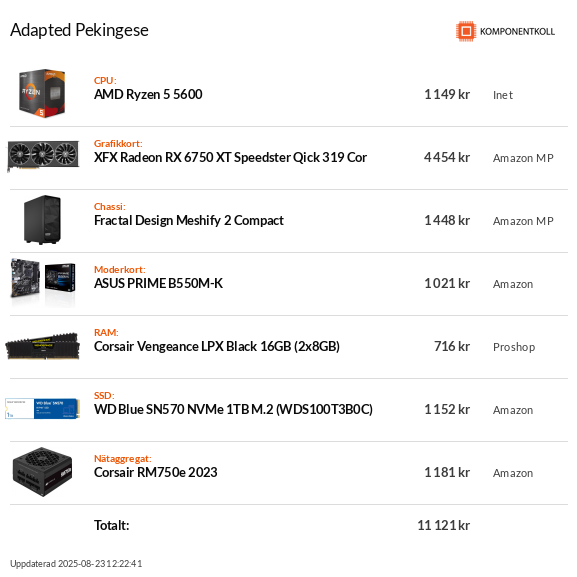Click the ASUS PRIME motherboard image

click(x=43, y=282)
